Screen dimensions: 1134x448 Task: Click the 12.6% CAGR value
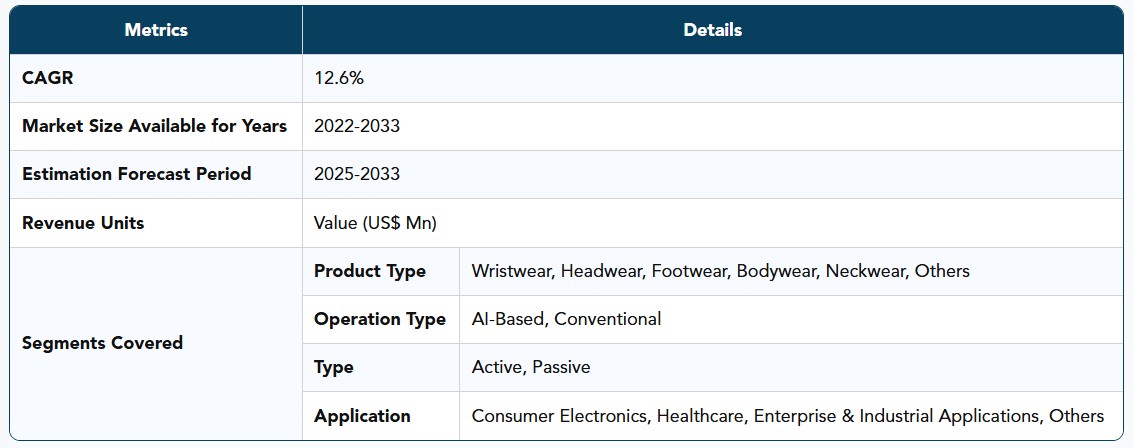pyautogui.click(x=339, y=78)
